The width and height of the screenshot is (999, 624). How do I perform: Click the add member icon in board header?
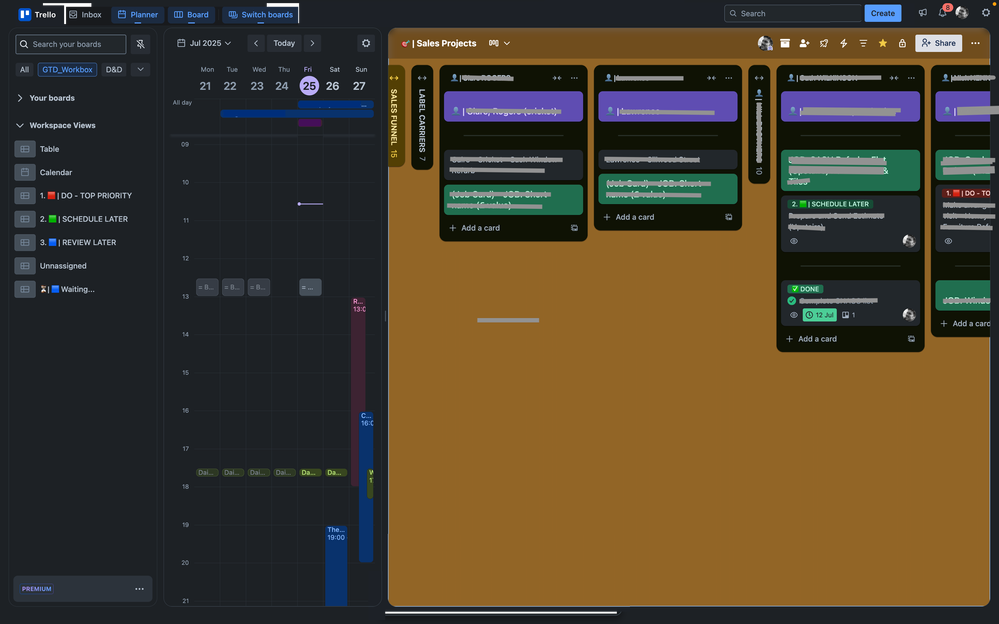click(x=805, y=43)
